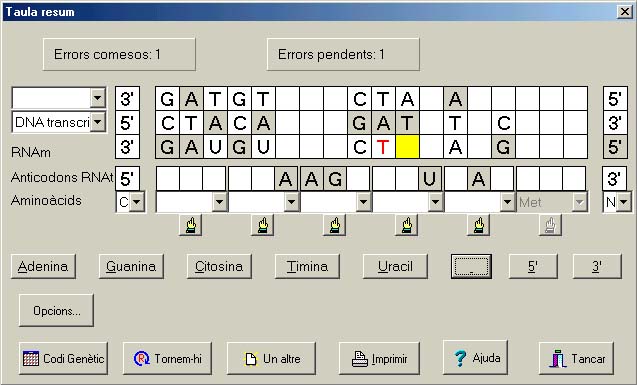Image resolution: width=637 pixels, height=385 pixels.
Task: Open the first amino acid dropdown
Action: point(219,201)
